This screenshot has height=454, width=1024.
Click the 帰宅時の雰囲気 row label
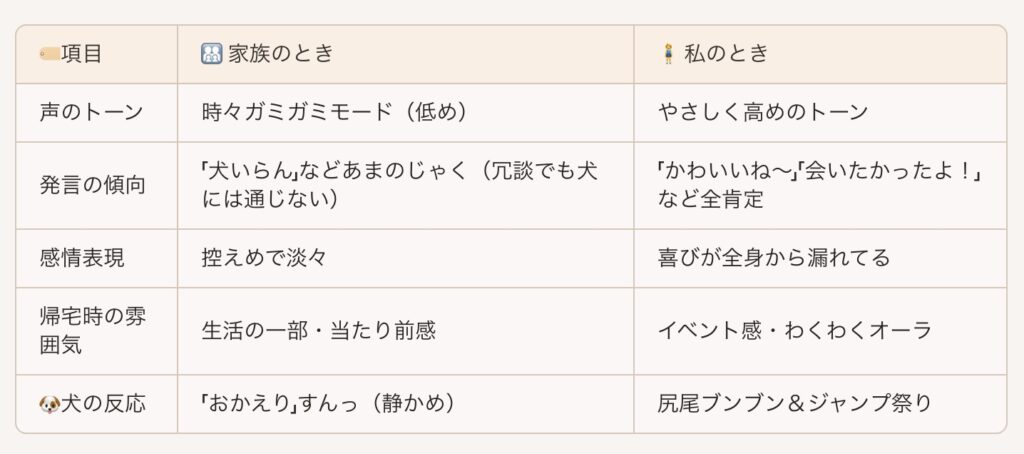point(93,331)
